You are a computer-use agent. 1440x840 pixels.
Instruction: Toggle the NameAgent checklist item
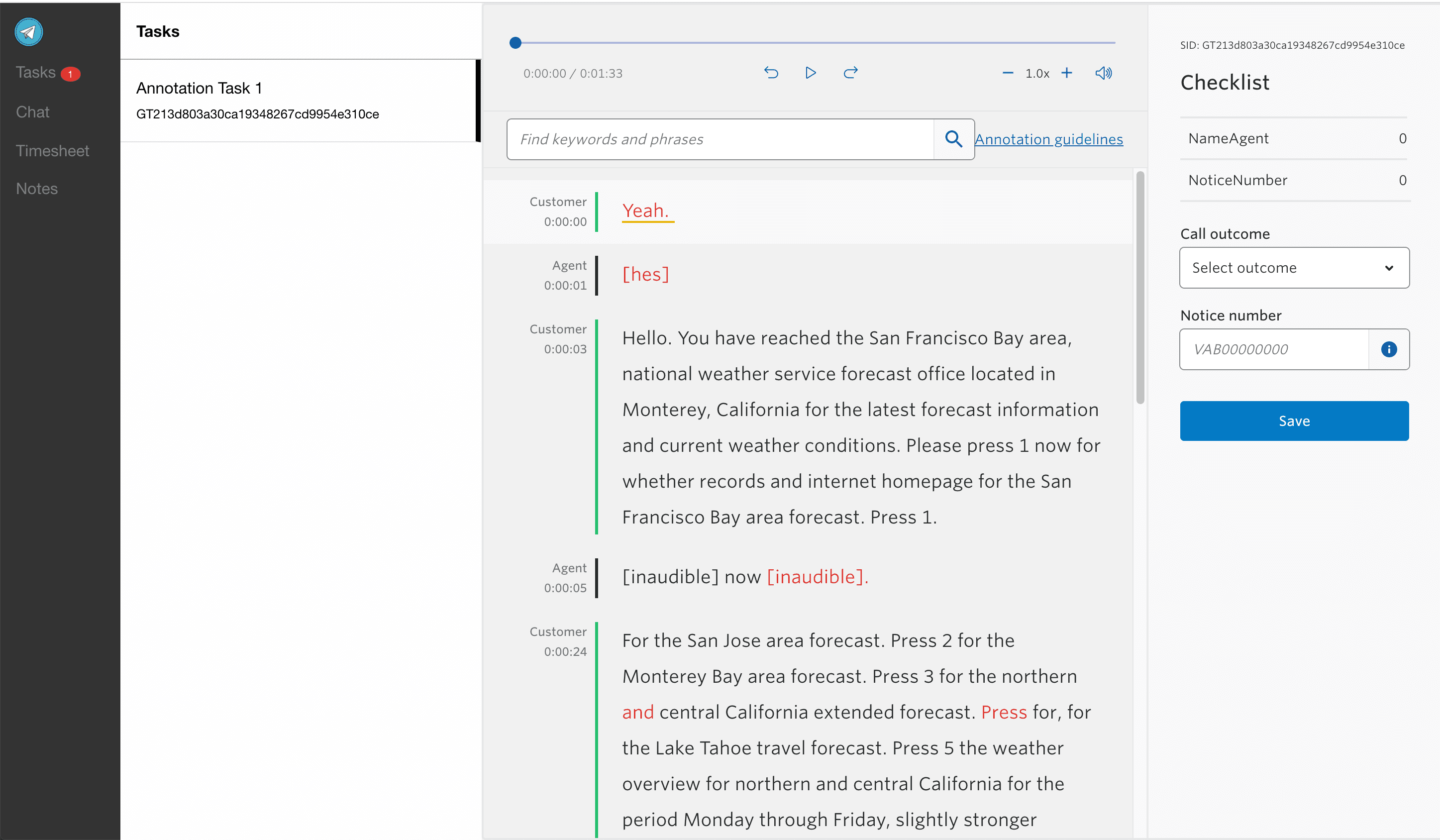[1294, 138]
